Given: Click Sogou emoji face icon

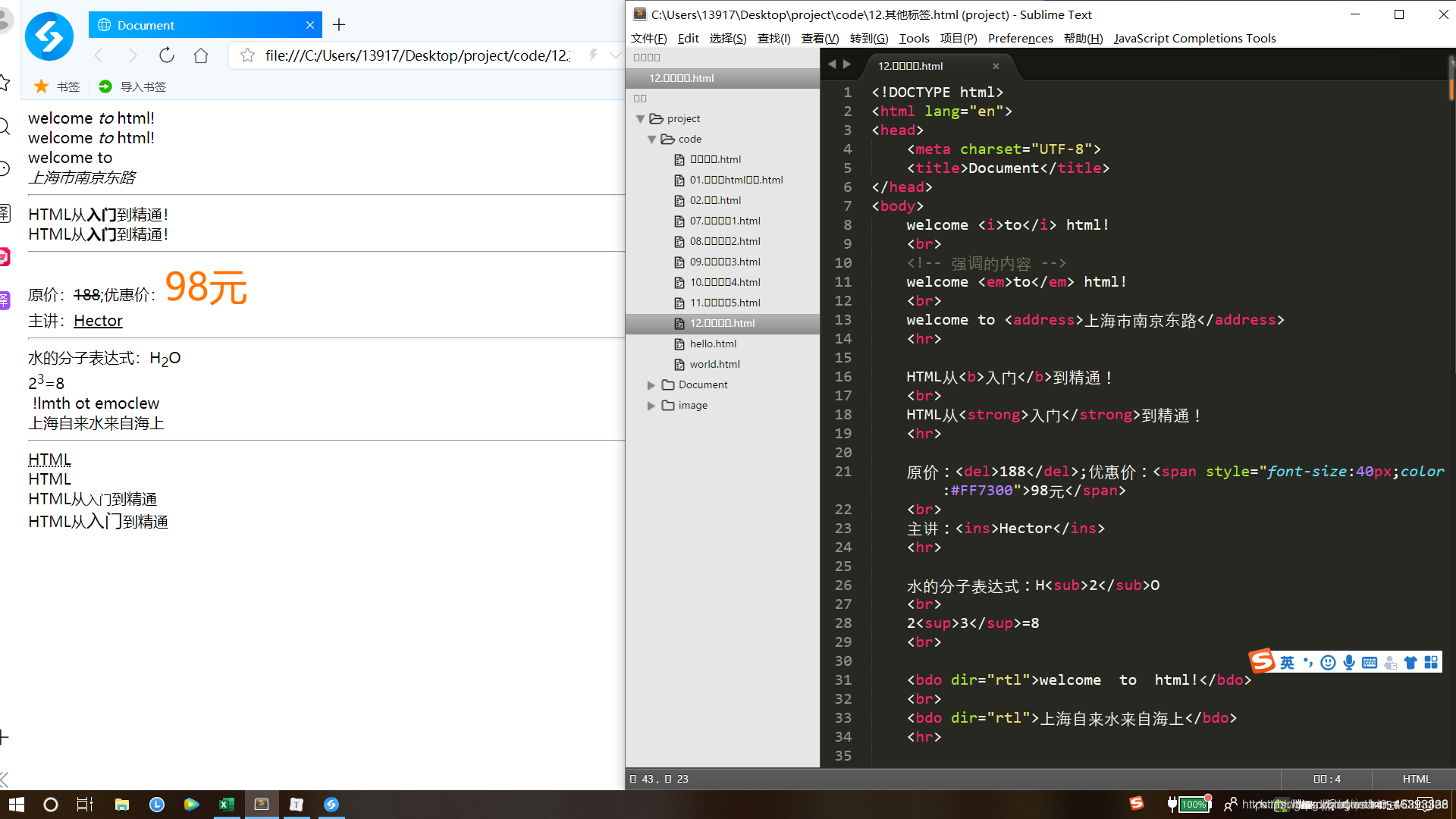Looking at the screenshot, I should tap(1328, 663).
